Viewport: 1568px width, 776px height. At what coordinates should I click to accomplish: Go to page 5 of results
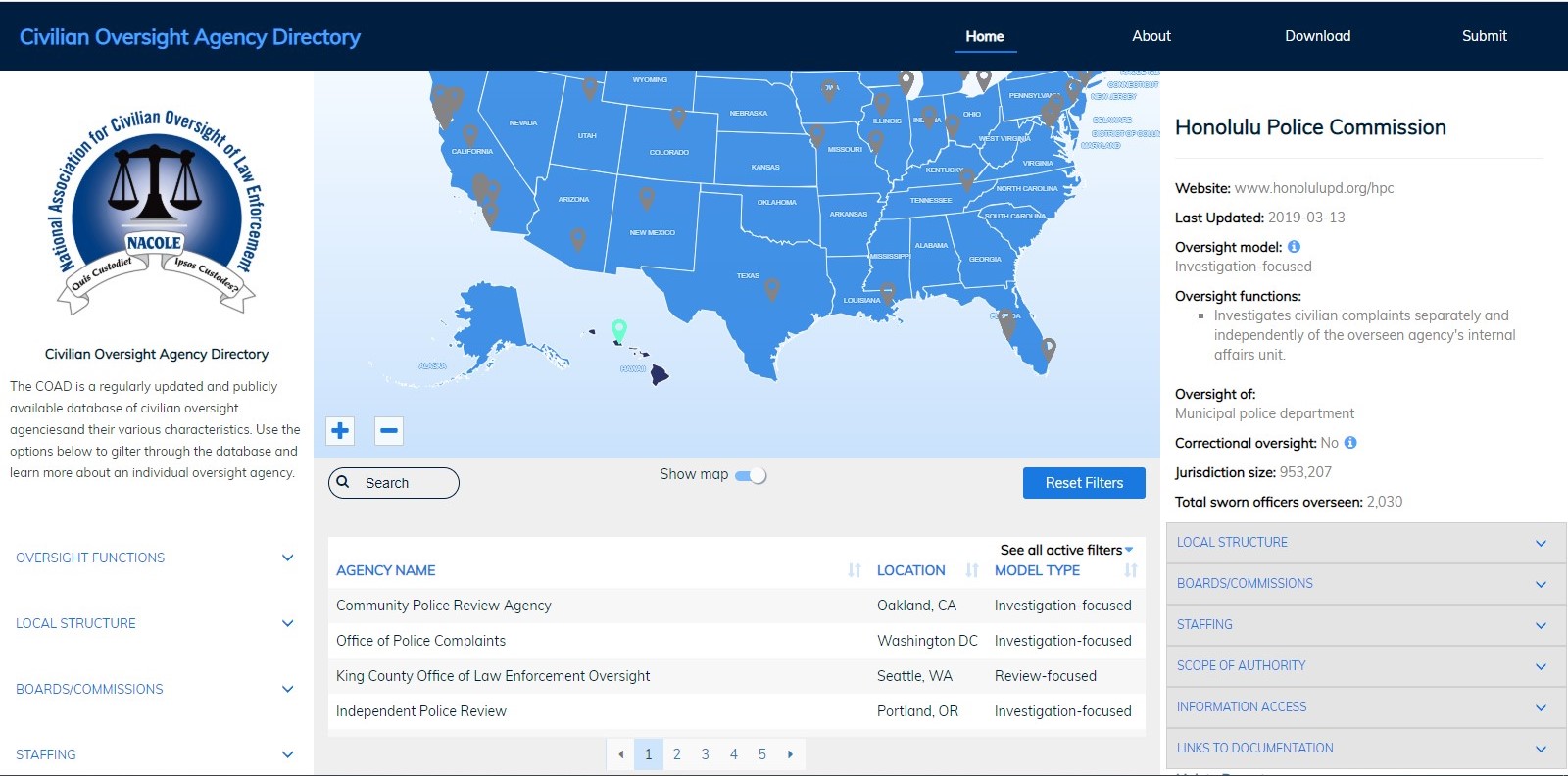pyautogui.click(x=762, y=754)
